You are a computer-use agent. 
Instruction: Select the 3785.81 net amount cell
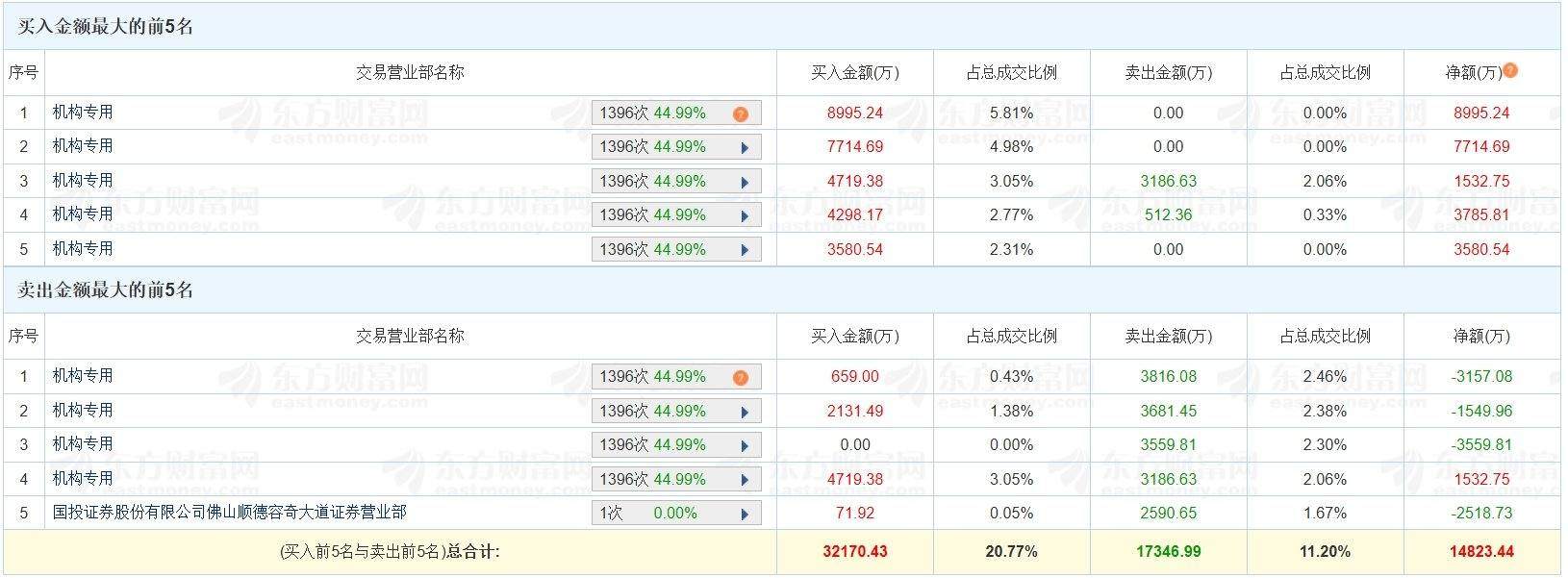point(1482,214)
